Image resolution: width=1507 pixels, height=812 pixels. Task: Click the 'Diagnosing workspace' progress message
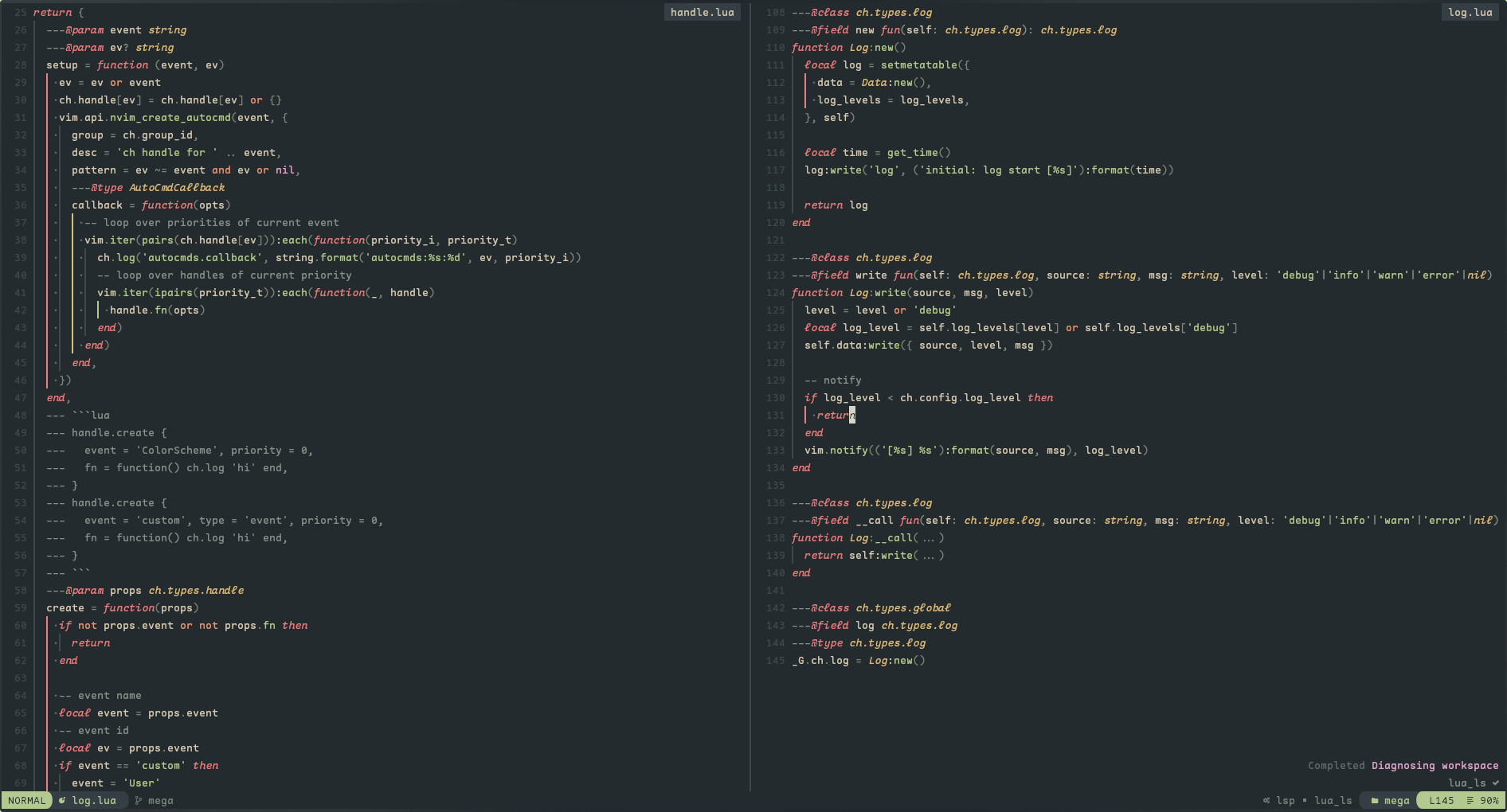[1435, 765]
